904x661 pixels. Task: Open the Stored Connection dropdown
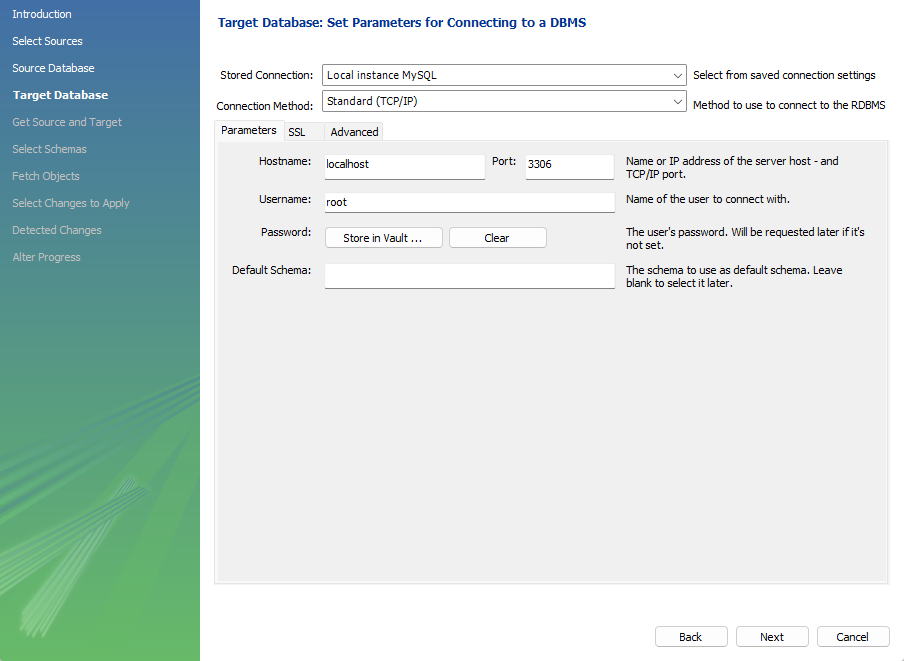[x=504, y=75]
